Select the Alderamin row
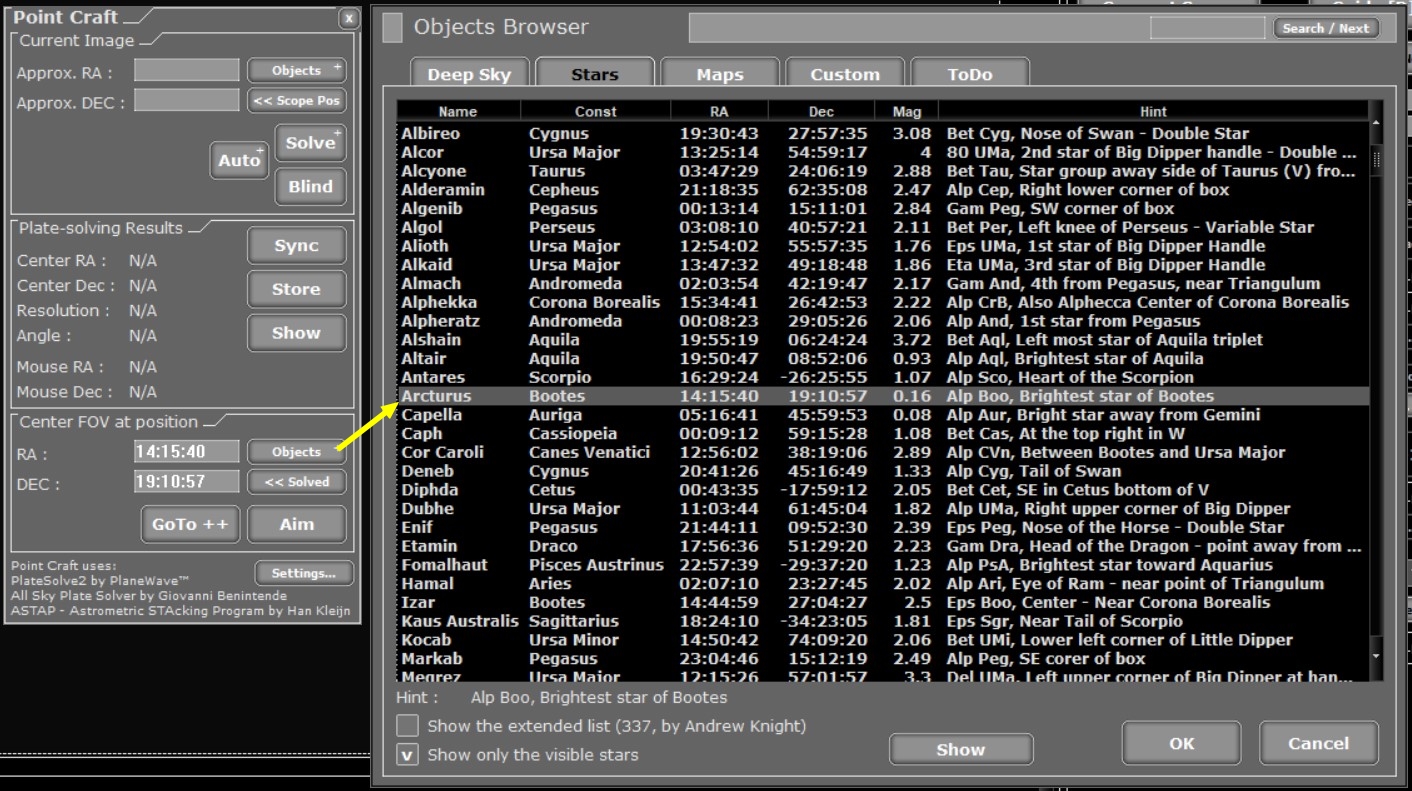The image size is (1412, 791). [882, 190]
